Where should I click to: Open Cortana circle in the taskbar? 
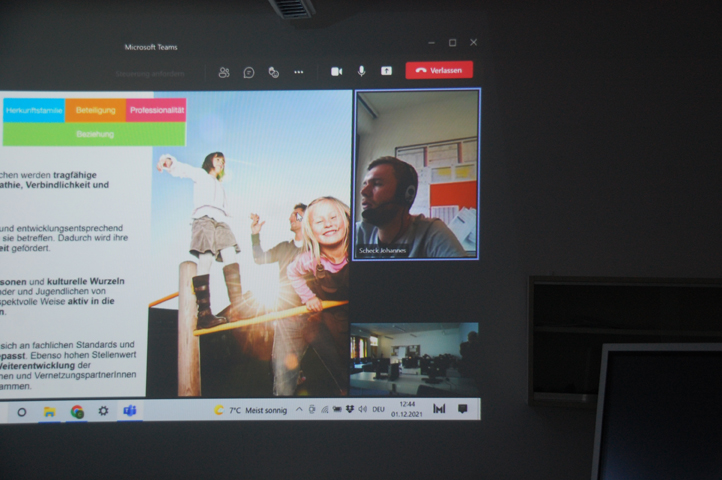[22, 412]
